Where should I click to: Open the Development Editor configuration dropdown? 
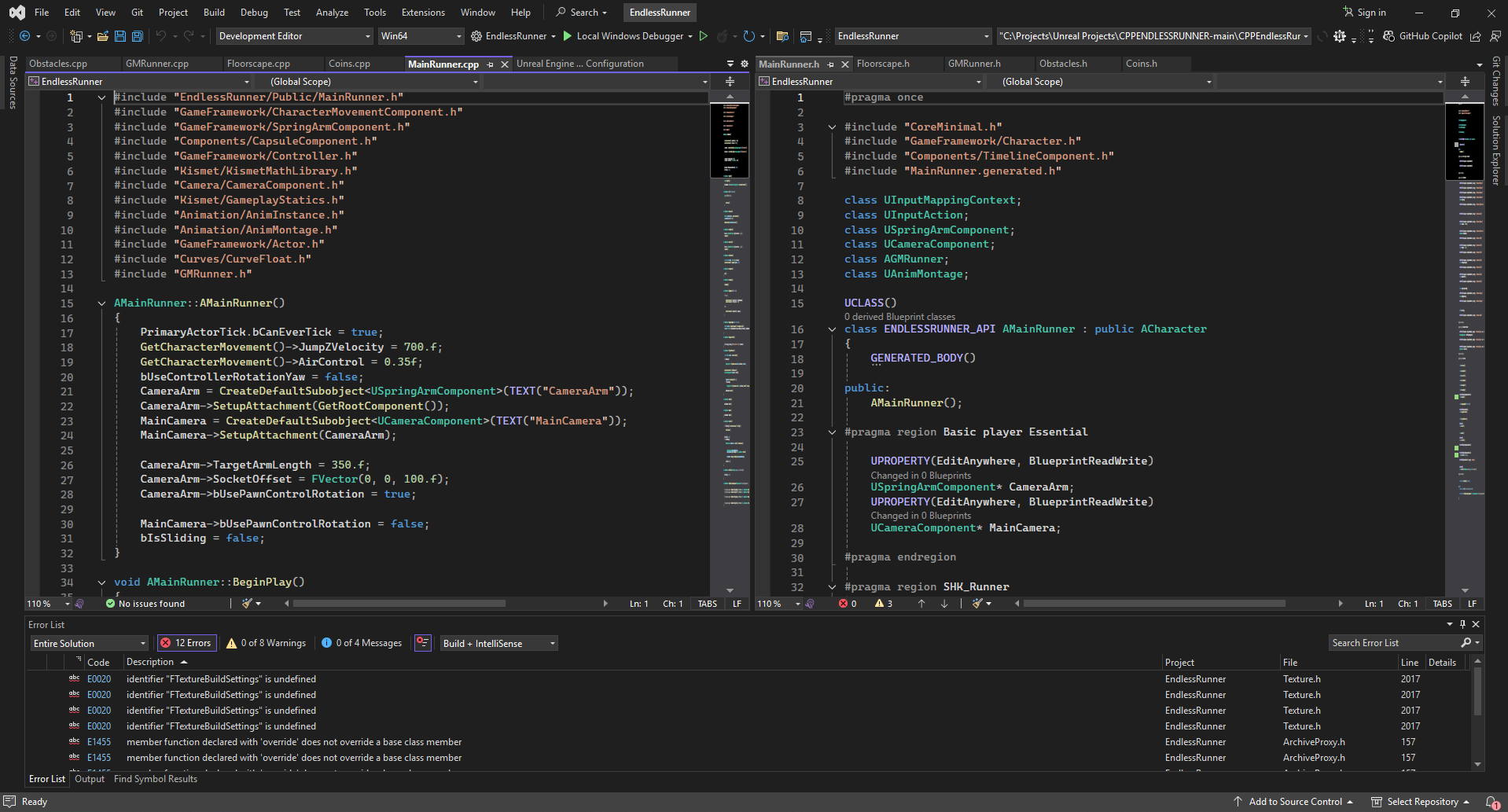point(294,36)
